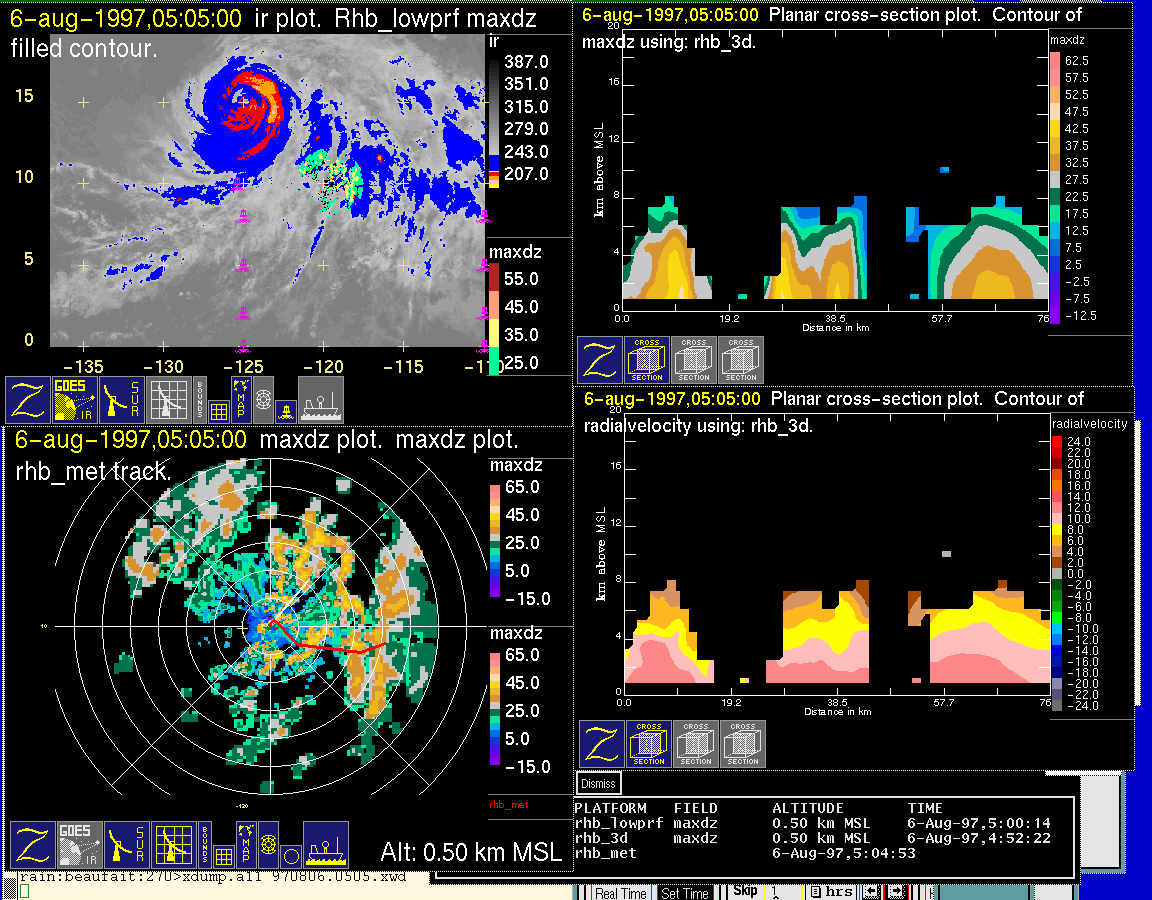Dismiss the platform info popup
This screenshot has width=1152, height=900.
pos(599,783)
